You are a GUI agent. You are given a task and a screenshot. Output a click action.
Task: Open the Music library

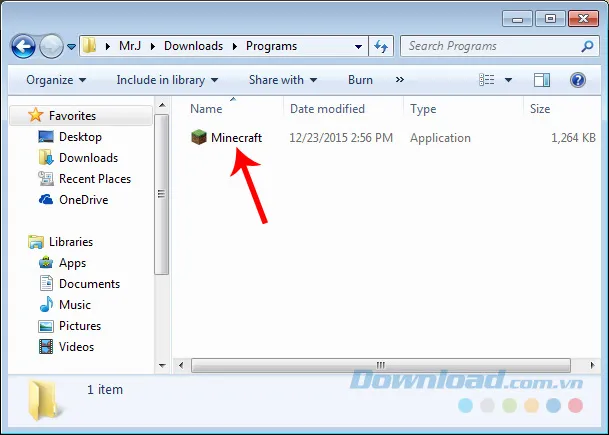point(74,305)
